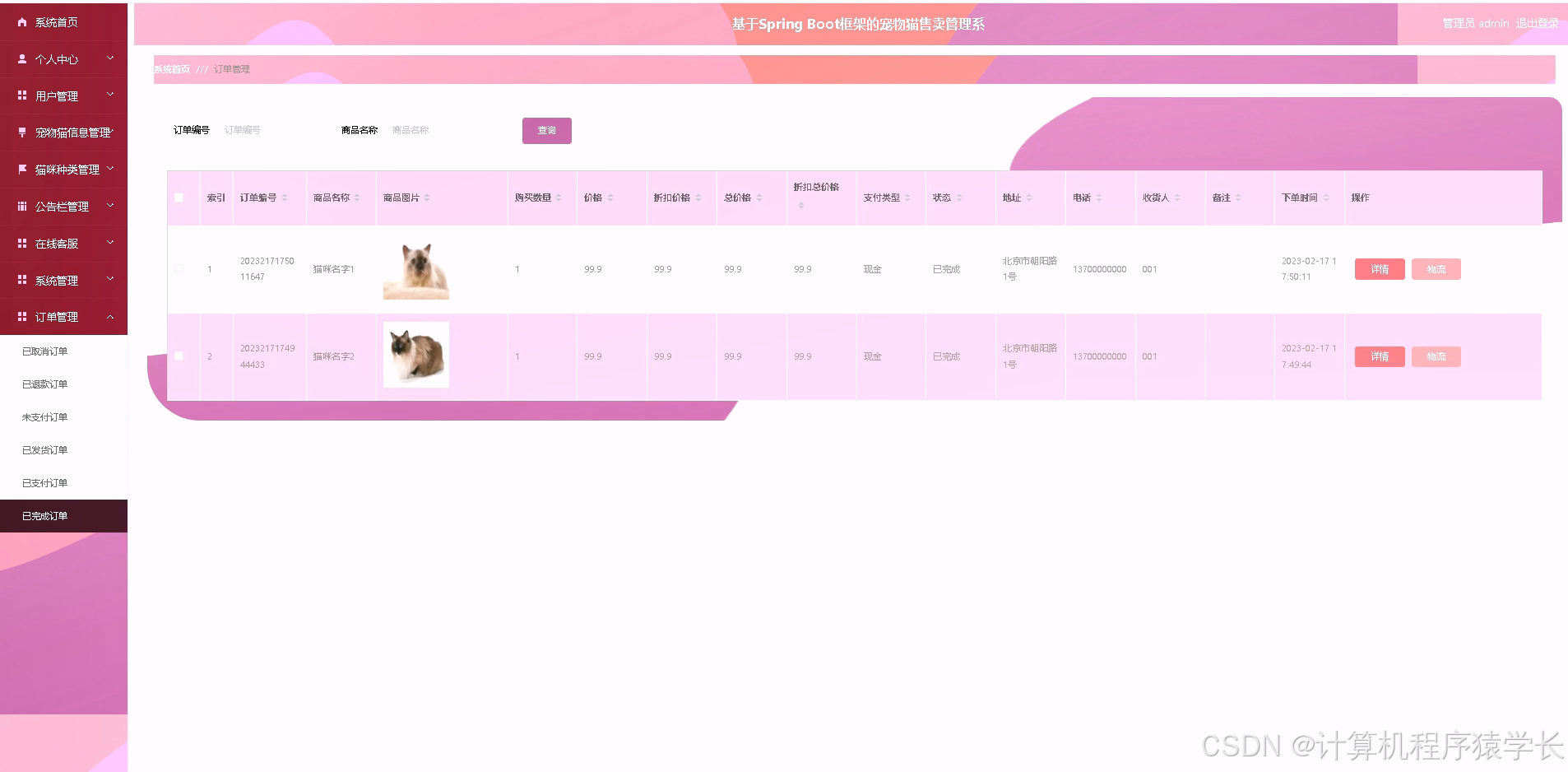Sort by 订单编号 column arrows
The height and width of the screenshot is (772, 1568).
(285, 198)
